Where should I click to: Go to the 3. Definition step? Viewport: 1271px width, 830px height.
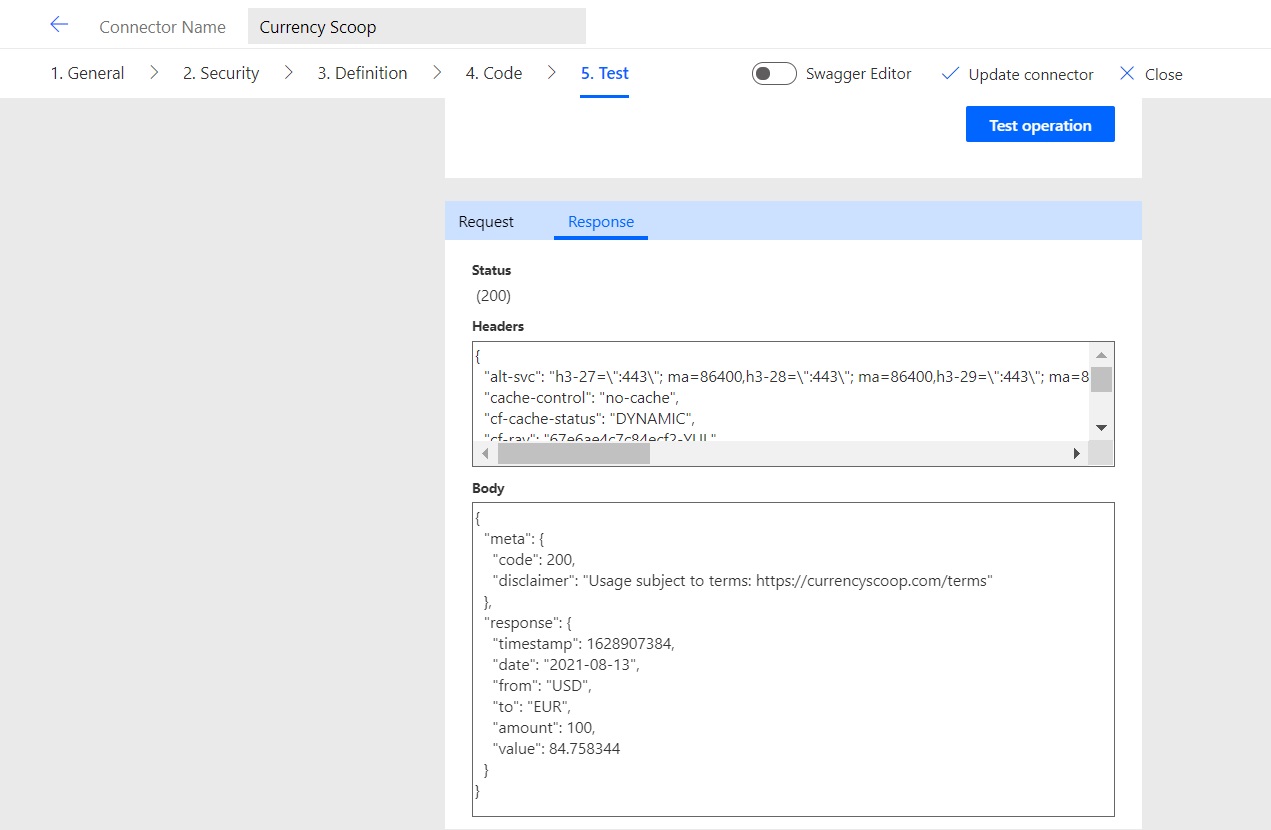point(361,73)
